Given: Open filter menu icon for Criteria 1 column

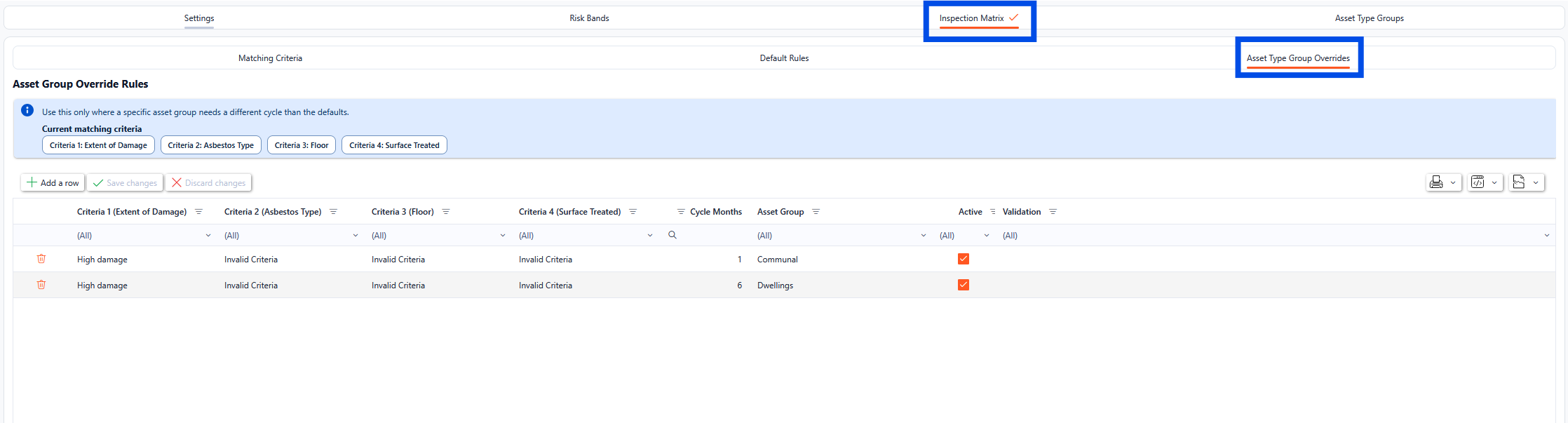Looking at the screenshot, I should pyautogui.click(x=199, y=212).
